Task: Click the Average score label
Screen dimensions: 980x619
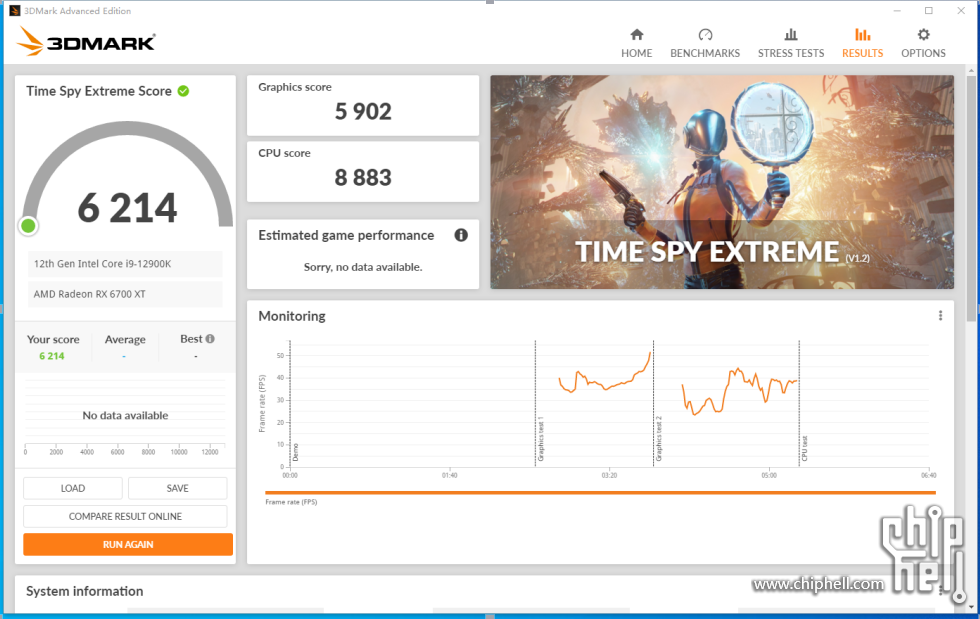Action: (125, 340)
